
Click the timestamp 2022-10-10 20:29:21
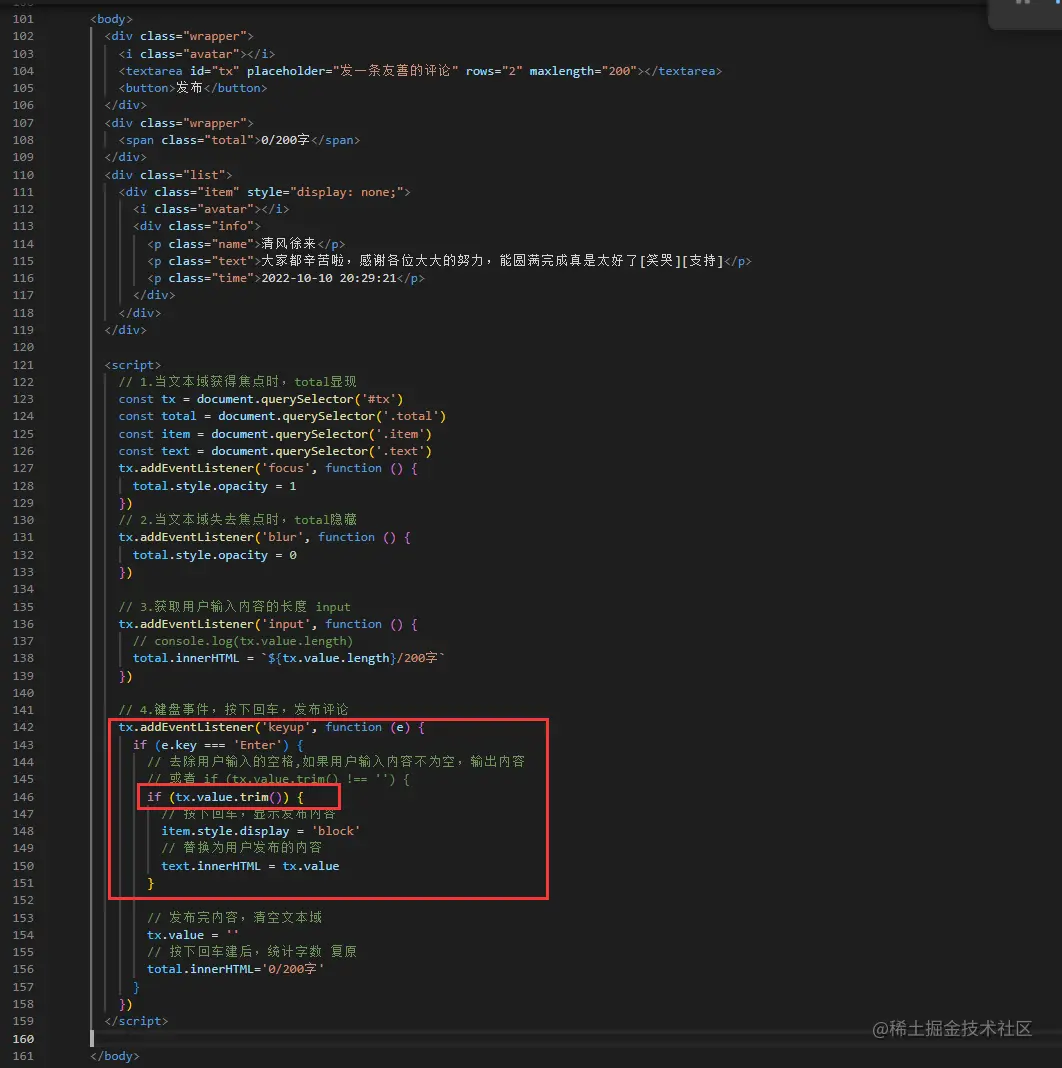coord(328,278)
